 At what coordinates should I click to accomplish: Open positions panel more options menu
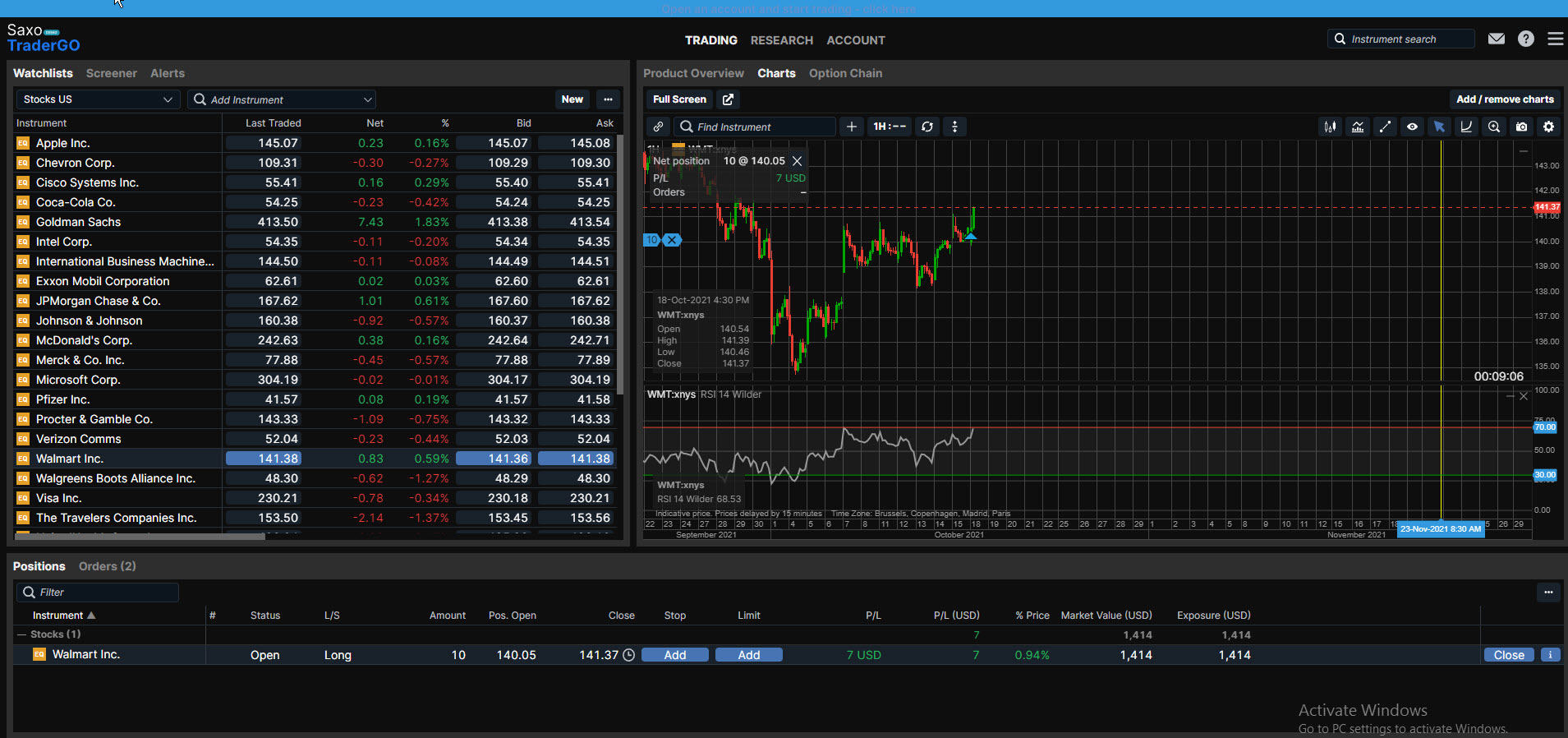1548,592
